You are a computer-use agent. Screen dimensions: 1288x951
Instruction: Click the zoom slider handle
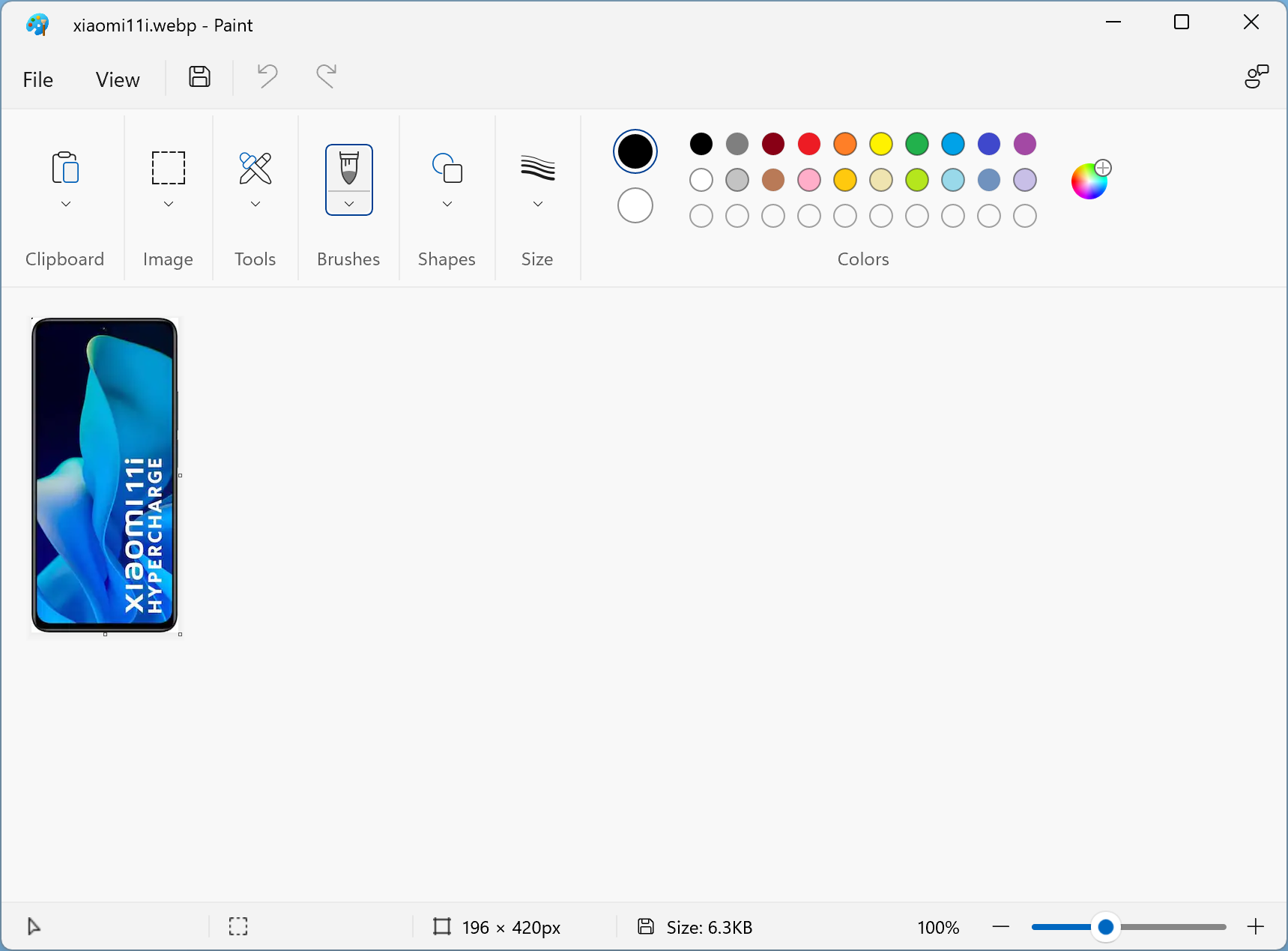pyautogui.click(x=1105, y=927)
